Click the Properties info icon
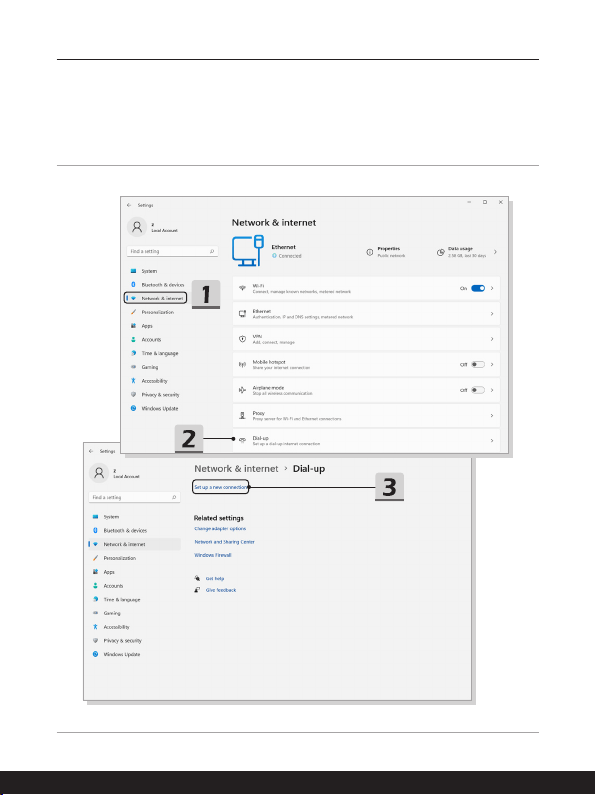This screenshot has width=596, height=795. 370,252
